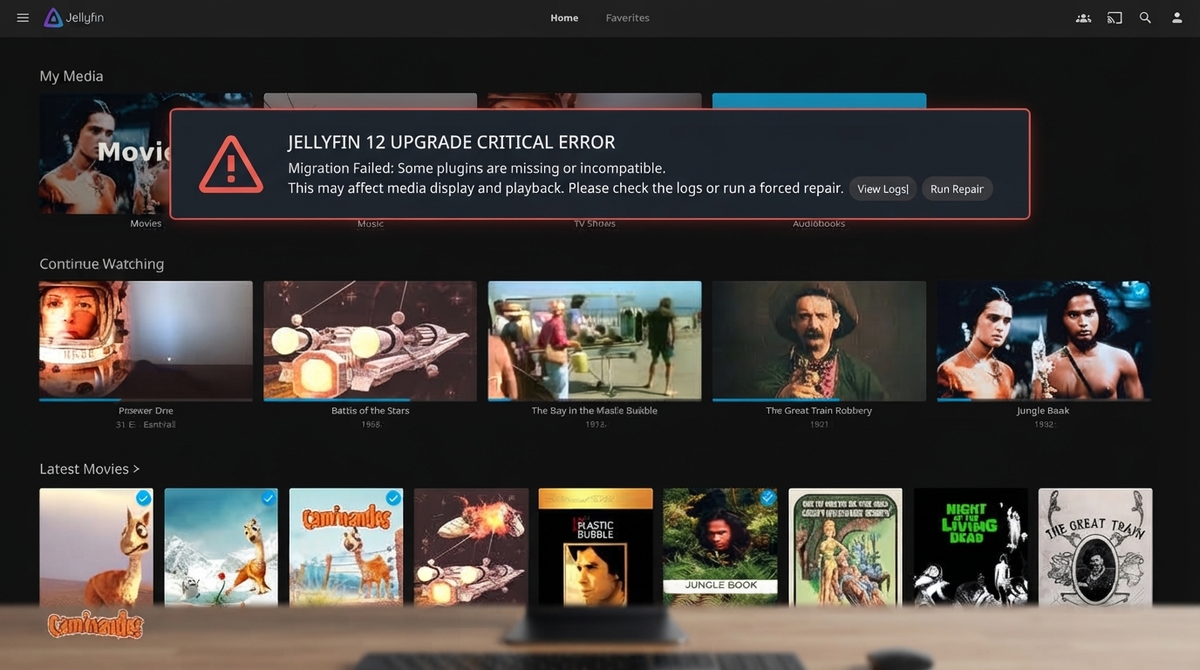This screenshot has height=670, width=1200.
Task: Open the user profile icon
Action: tap(1177, 18)
